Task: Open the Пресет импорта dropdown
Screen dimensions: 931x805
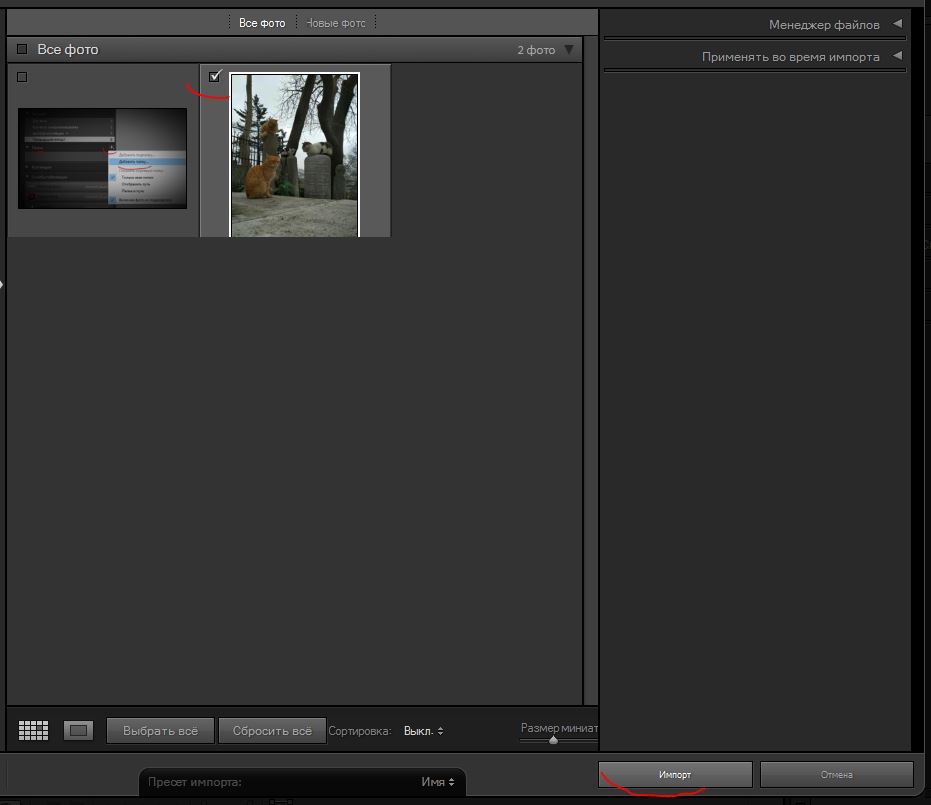Action: (437, 782)
